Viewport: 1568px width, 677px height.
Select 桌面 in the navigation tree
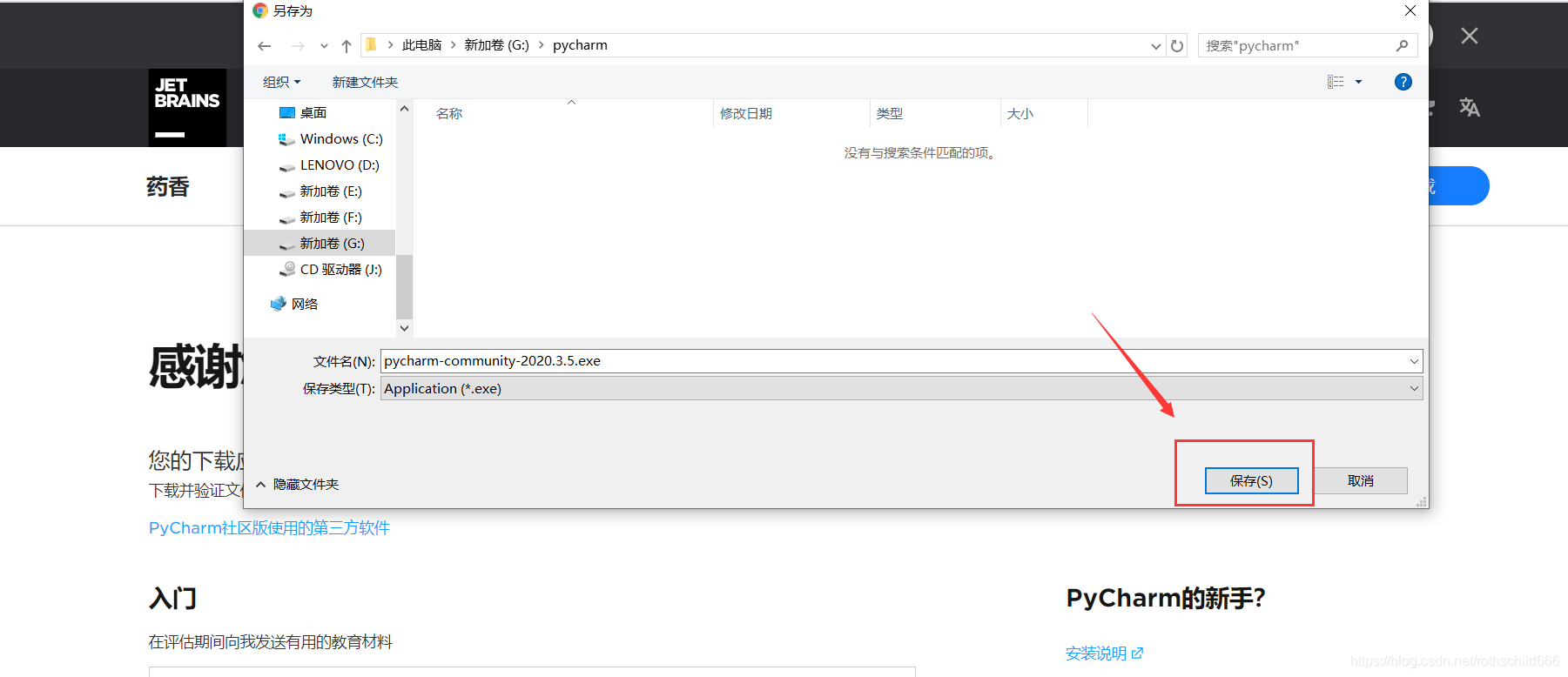pos(313,113)
